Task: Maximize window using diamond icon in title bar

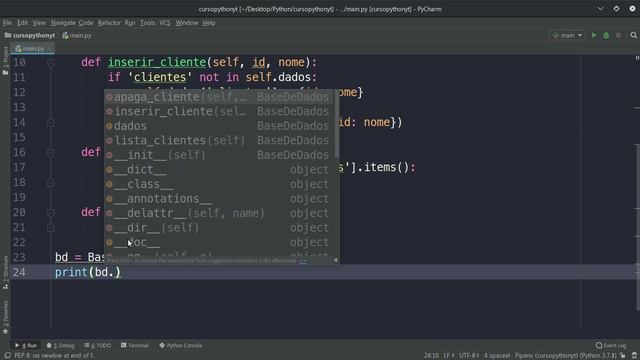Action: pos(616,9)
